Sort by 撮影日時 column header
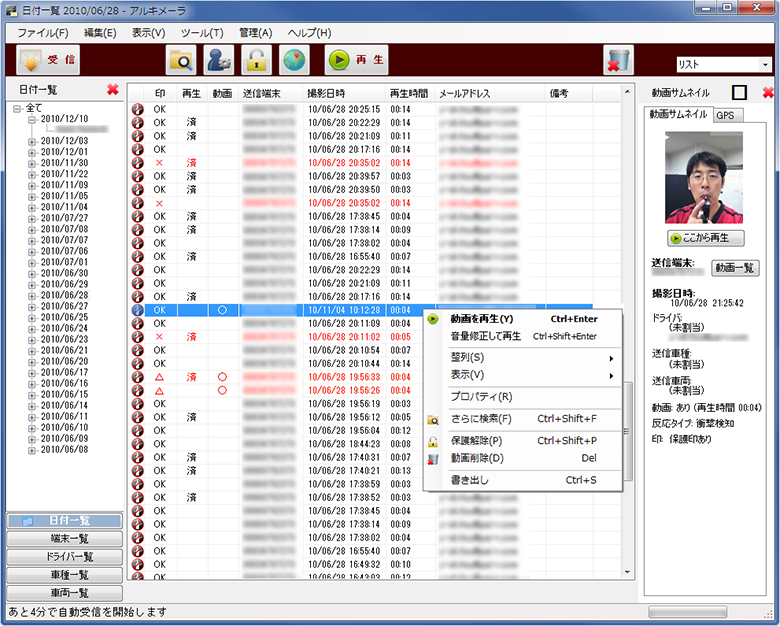The height and width of the screenshot is (626, 780). click(x=344, y=94)
